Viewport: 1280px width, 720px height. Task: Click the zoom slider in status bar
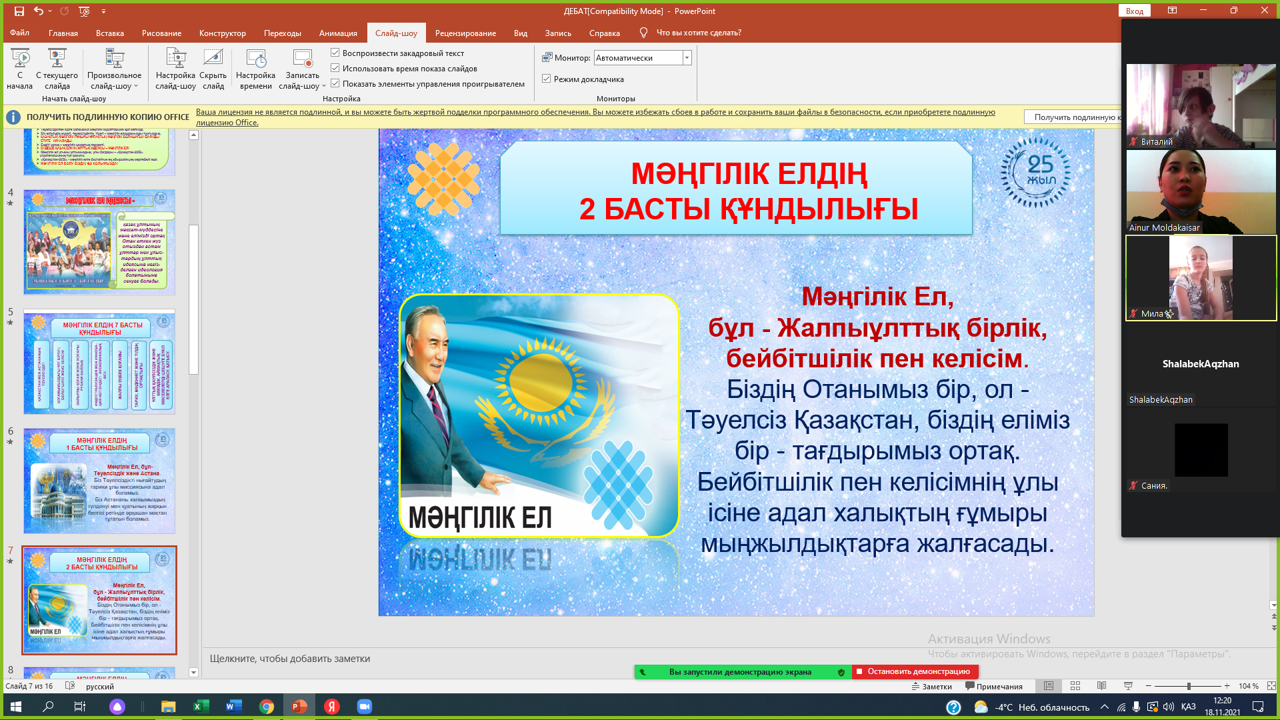(x=1188, y=686)
